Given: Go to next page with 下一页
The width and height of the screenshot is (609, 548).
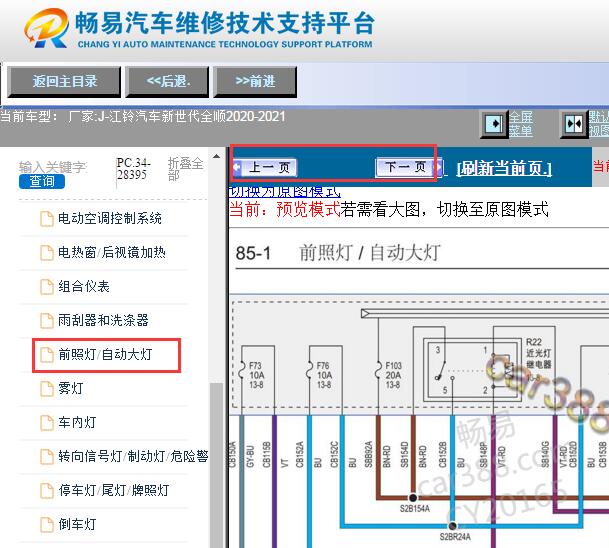Looking at the screenshot, I should 409,167.
